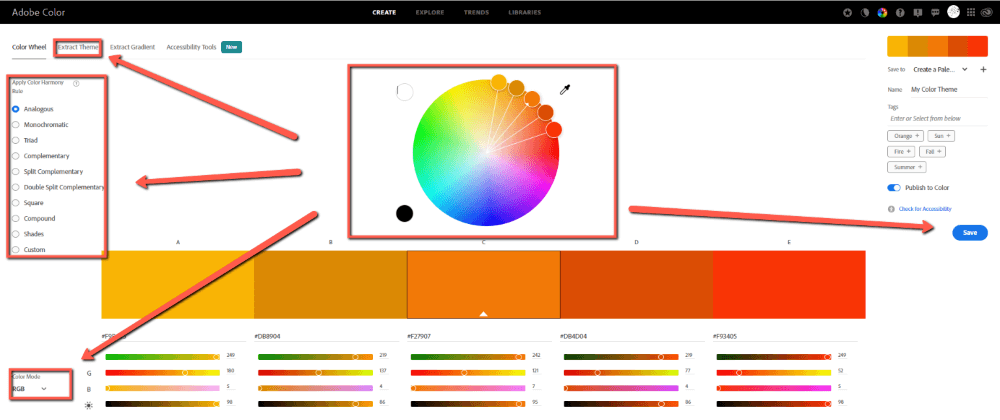This screenshot has width=1000, height=420.
Task: Click the red-orange handle on the color wheel
Action: (554, 129)
